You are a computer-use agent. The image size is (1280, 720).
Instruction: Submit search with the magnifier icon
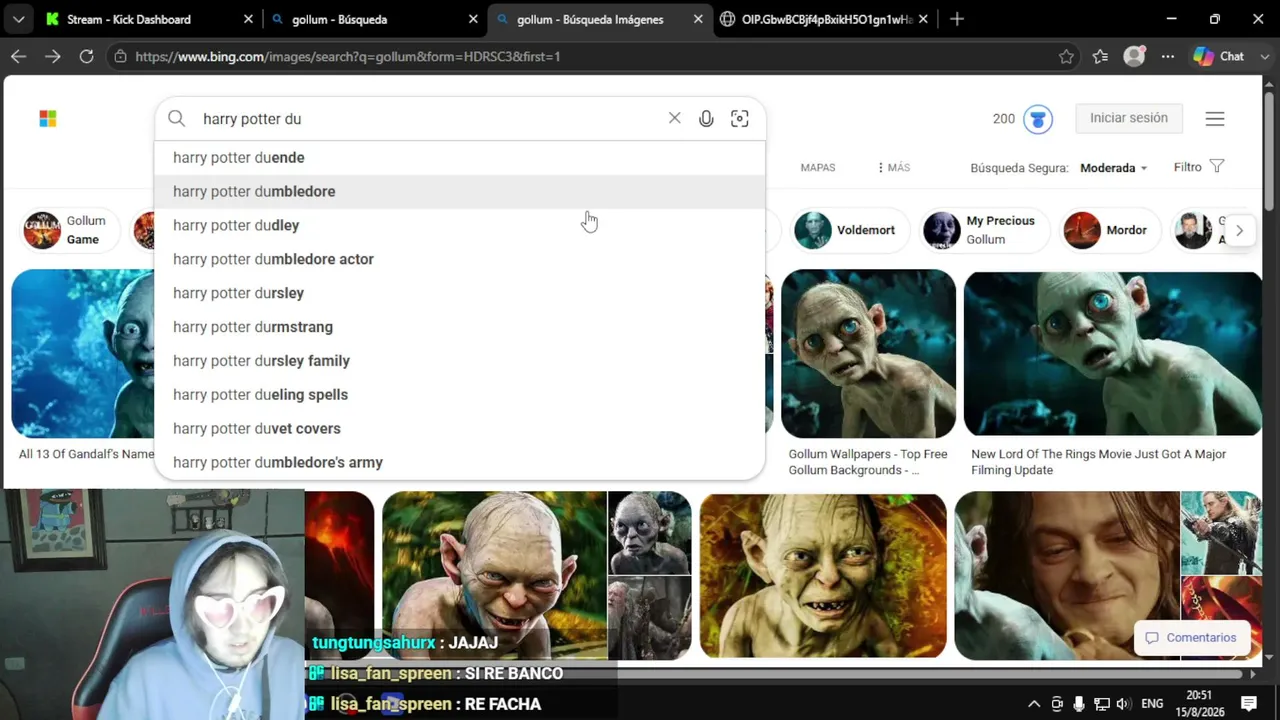[x=177, y=119]
